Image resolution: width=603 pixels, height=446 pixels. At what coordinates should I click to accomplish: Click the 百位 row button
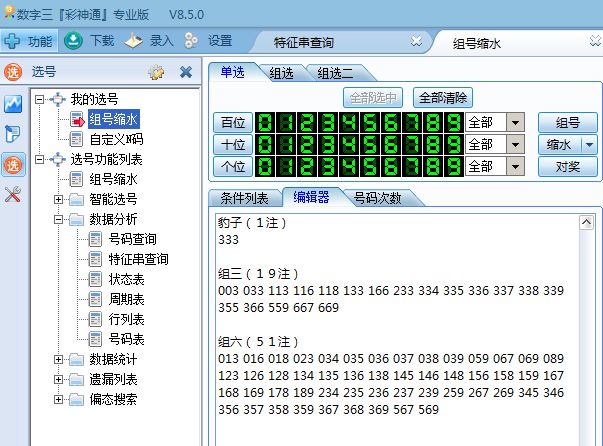point(233,123)
